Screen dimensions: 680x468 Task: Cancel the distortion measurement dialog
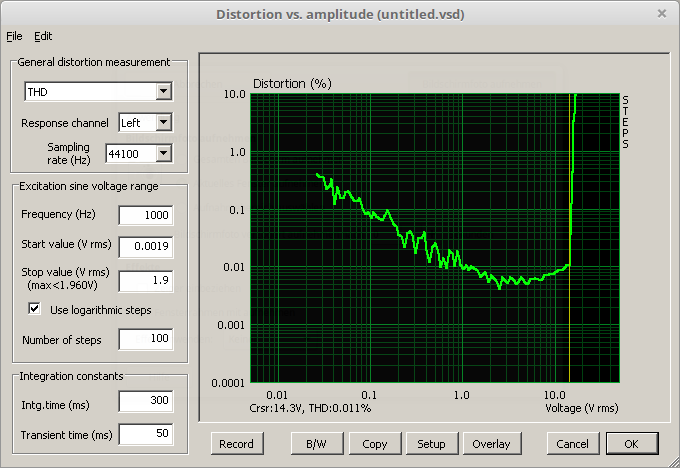572,443
